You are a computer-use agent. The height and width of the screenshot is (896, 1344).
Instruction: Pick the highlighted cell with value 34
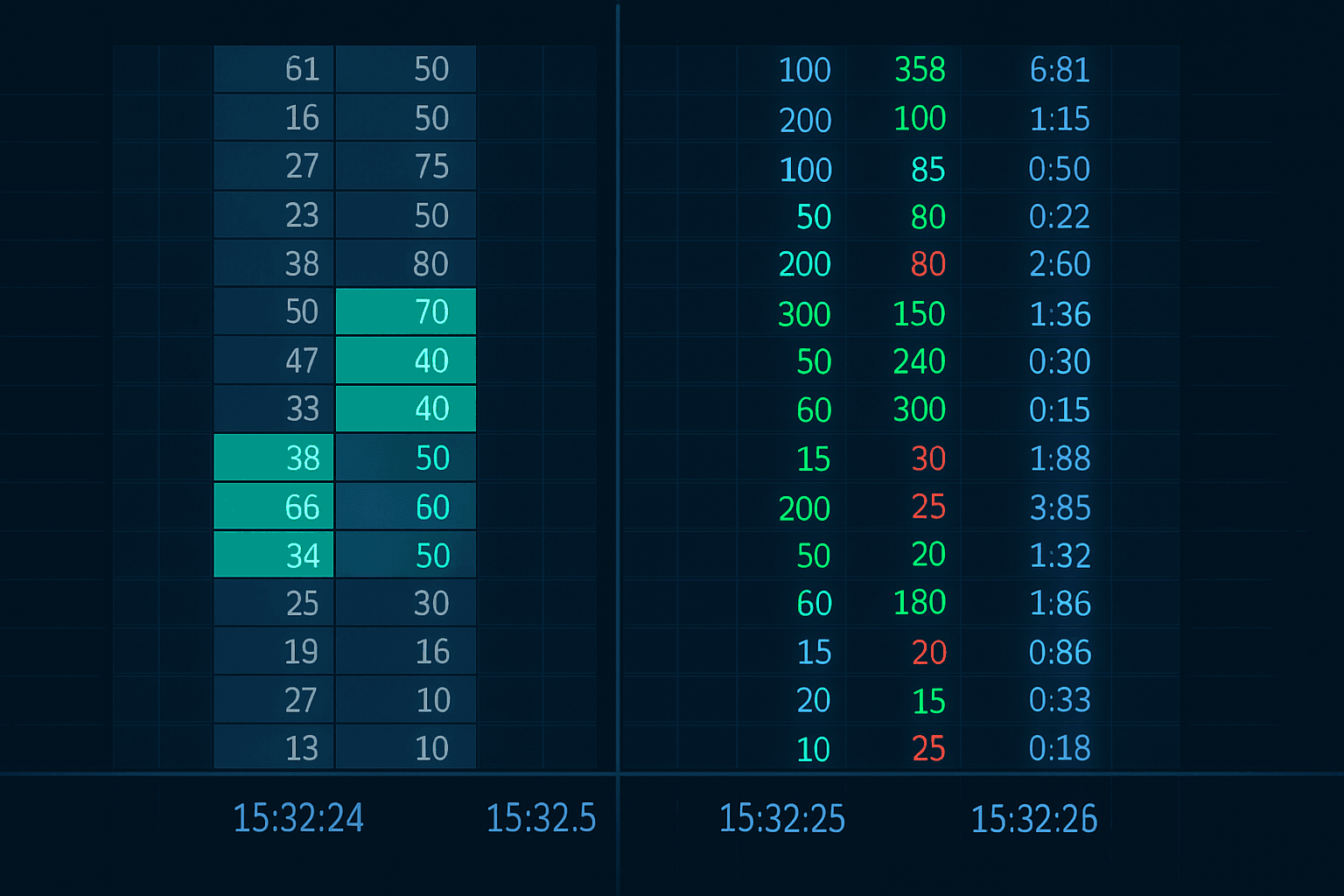point(274,555)
